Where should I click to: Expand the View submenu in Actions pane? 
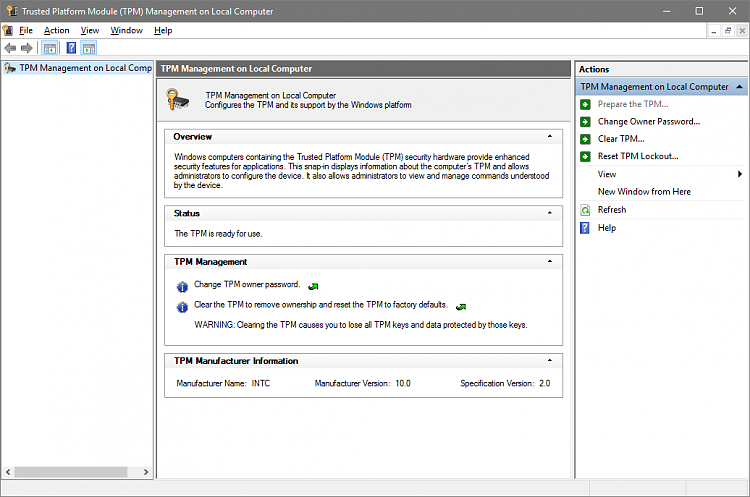click(x=739, y=174)
